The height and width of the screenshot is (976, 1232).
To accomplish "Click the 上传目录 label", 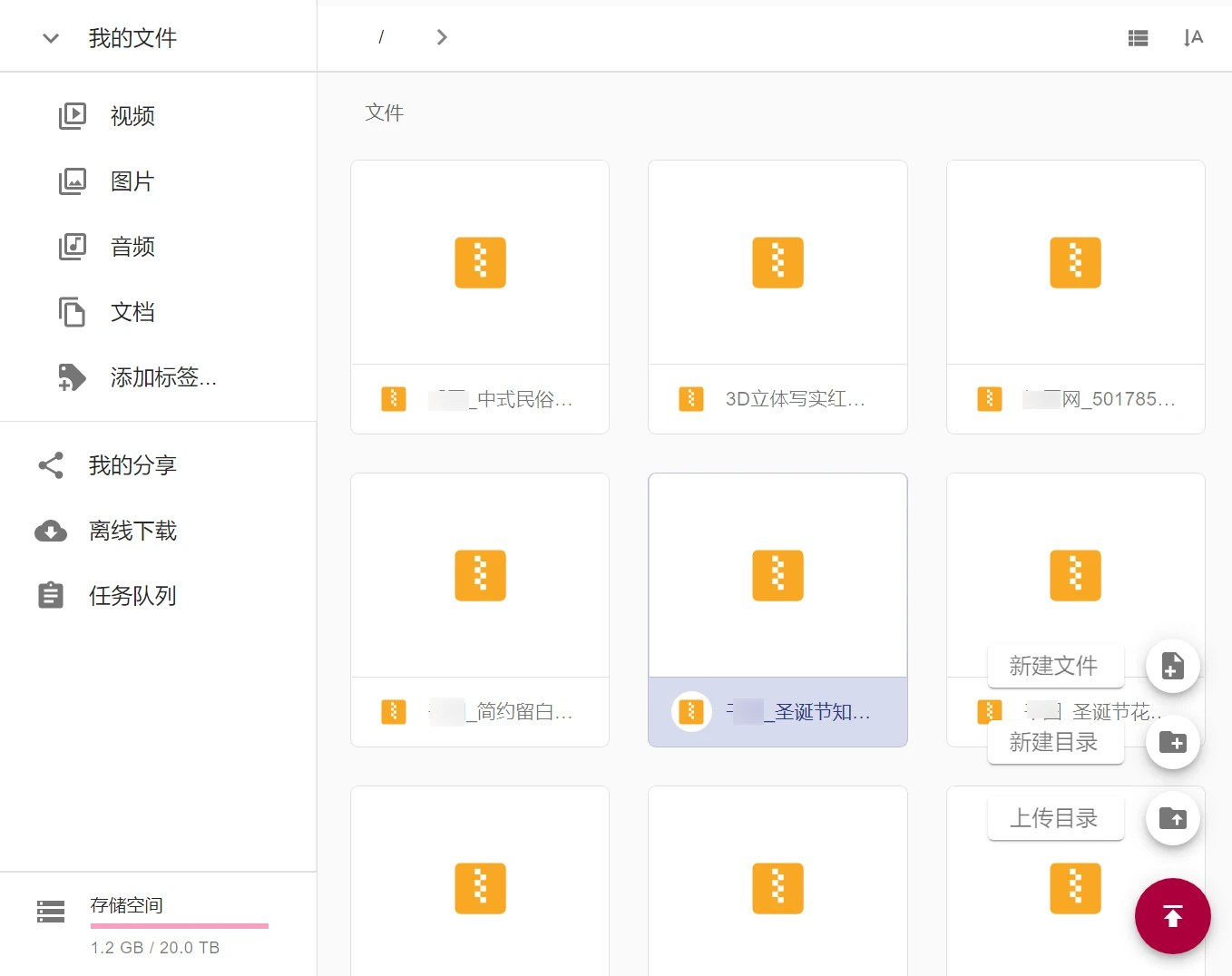I will [1055, 819].
